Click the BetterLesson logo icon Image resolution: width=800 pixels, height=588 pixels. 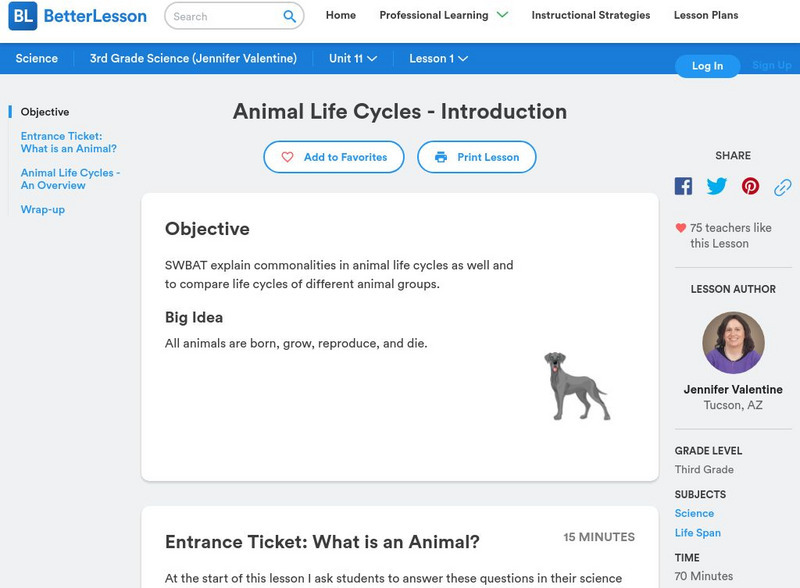23,16
